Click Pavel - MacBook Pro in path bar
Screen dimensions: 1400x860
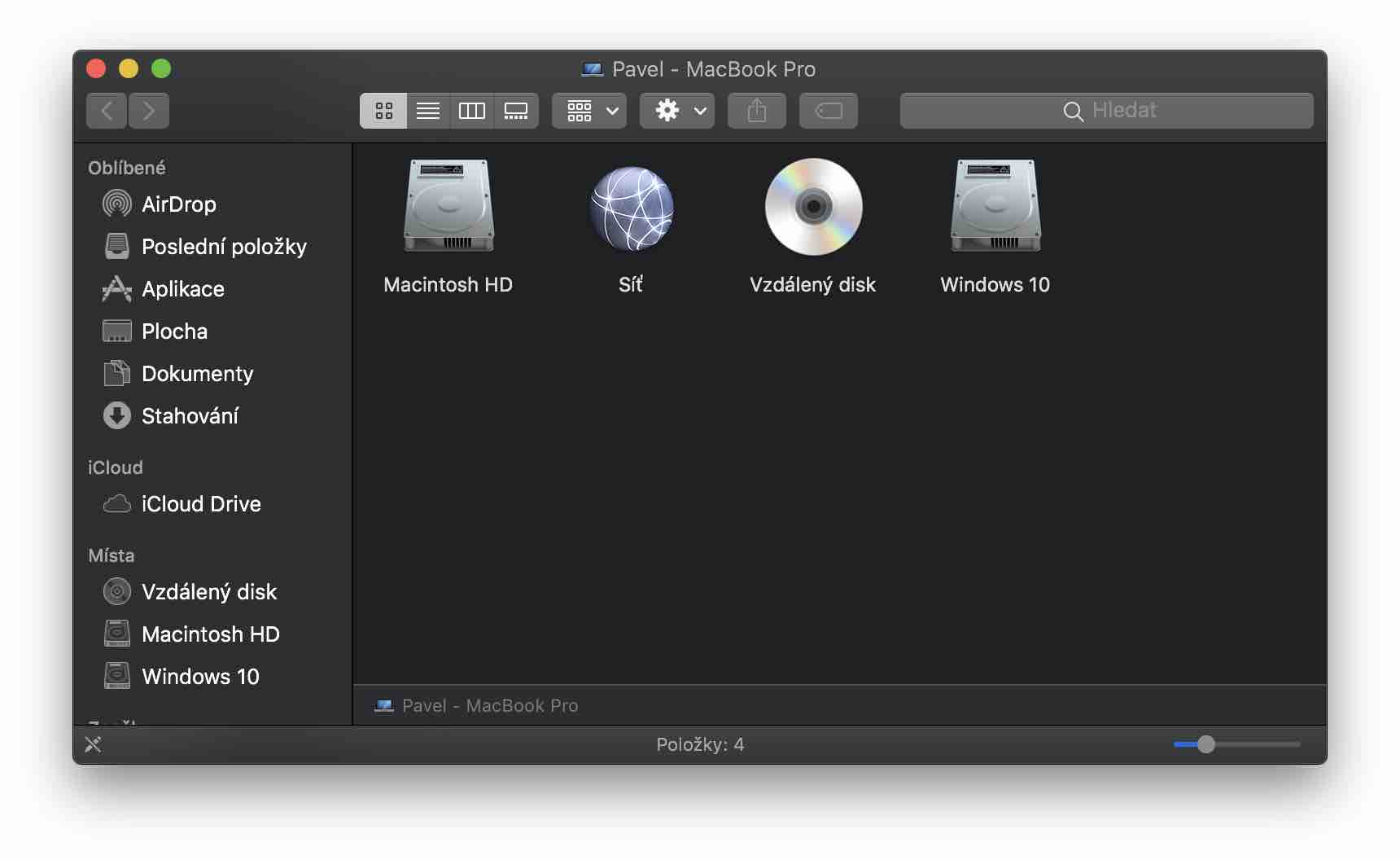coord(476,705)
